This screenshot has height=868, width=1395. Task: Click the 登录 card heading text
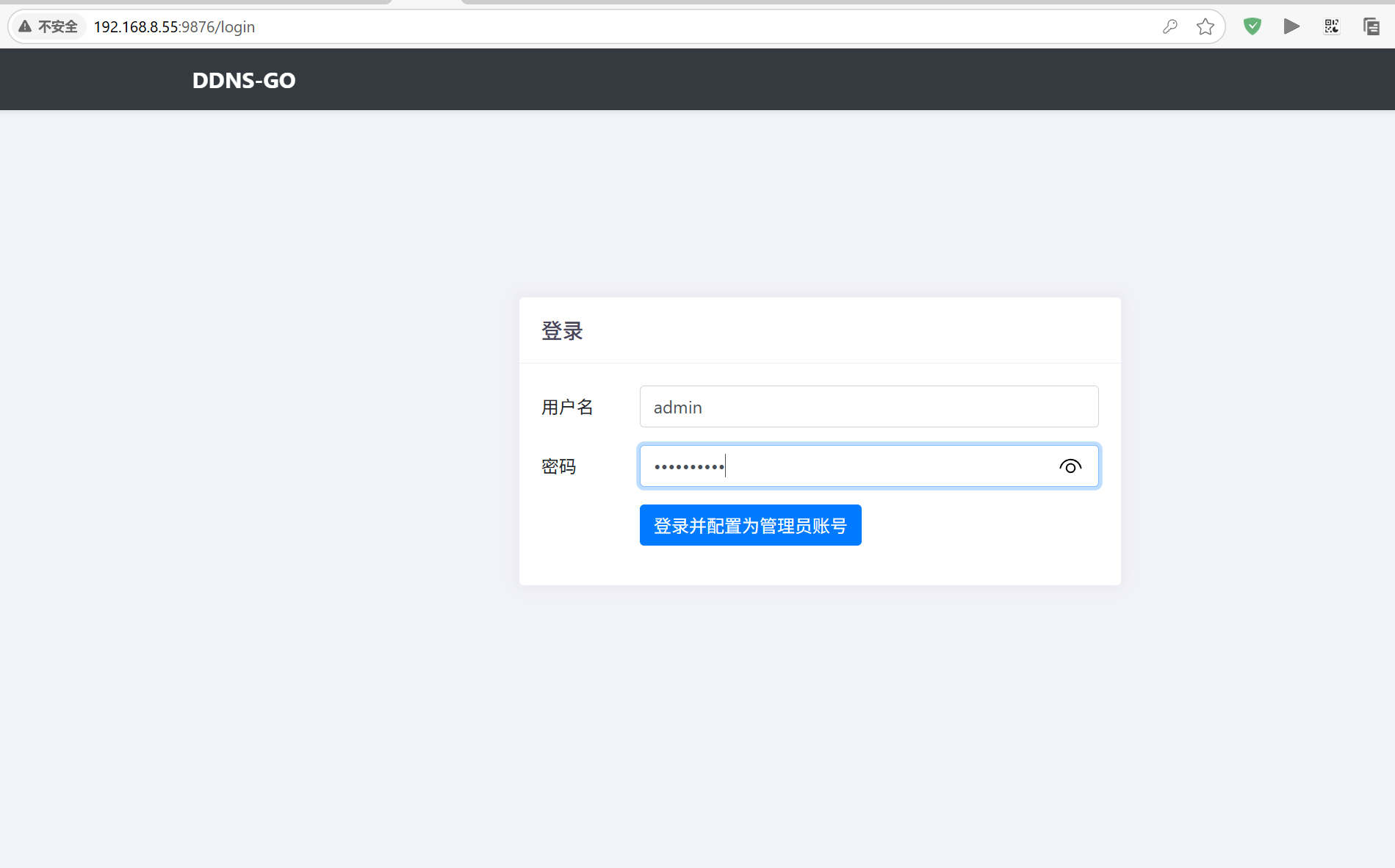coord(562,330)
